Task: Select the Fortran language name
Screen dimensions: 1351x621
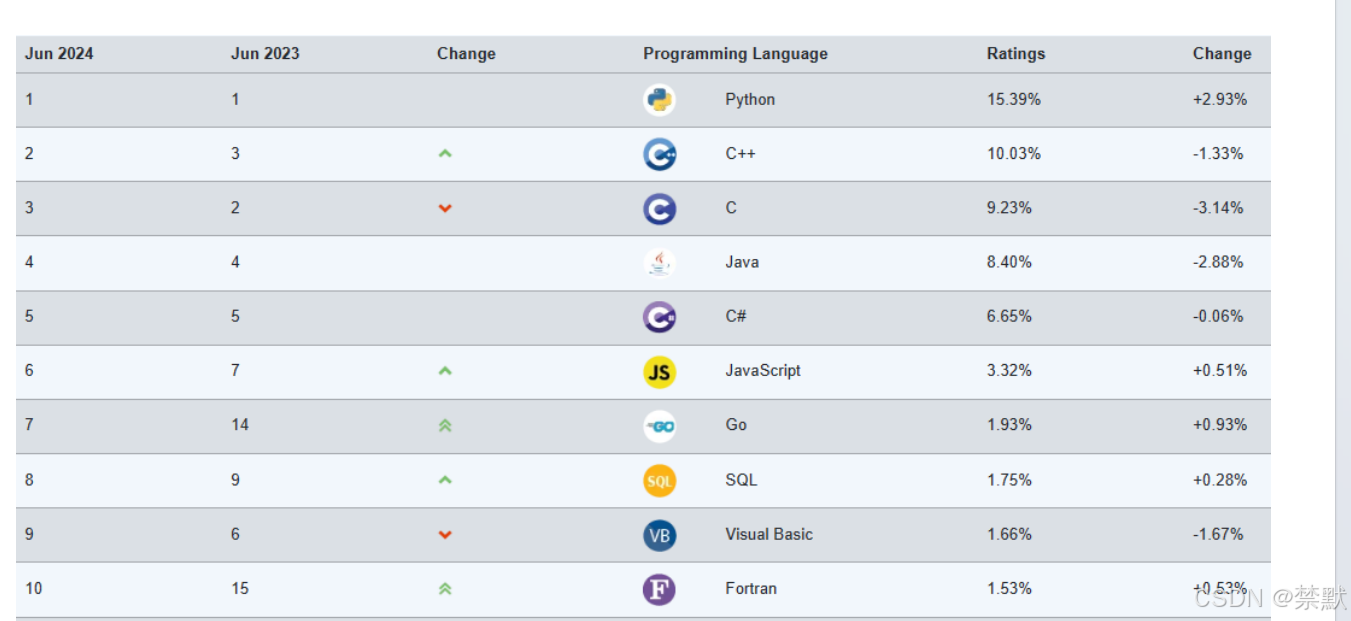Action: tap(751, 588)
